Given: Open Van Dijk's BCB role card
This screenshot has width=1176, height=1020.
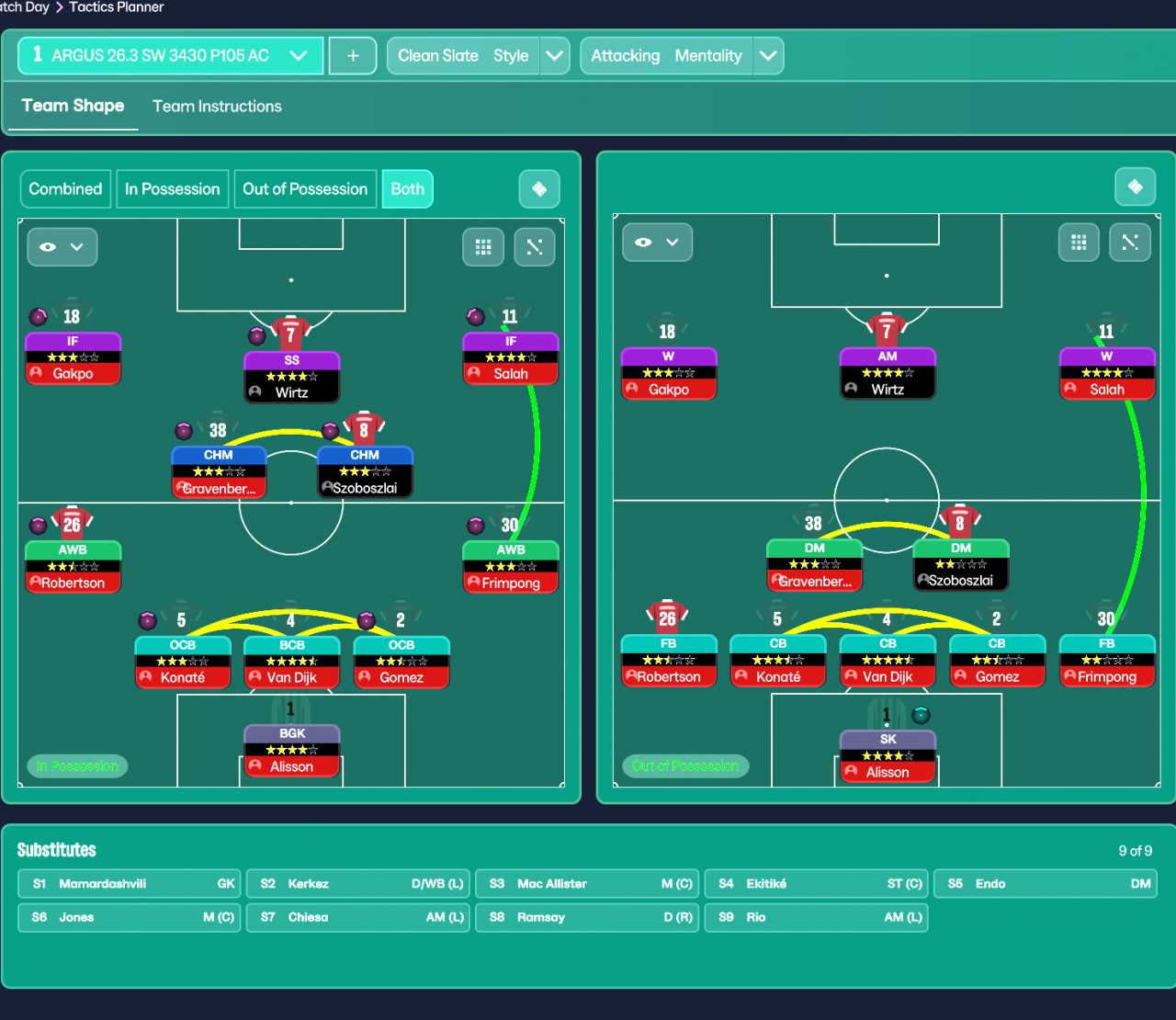Looking at the screenshot, I should pyautogui.click(x=291, y=662).
